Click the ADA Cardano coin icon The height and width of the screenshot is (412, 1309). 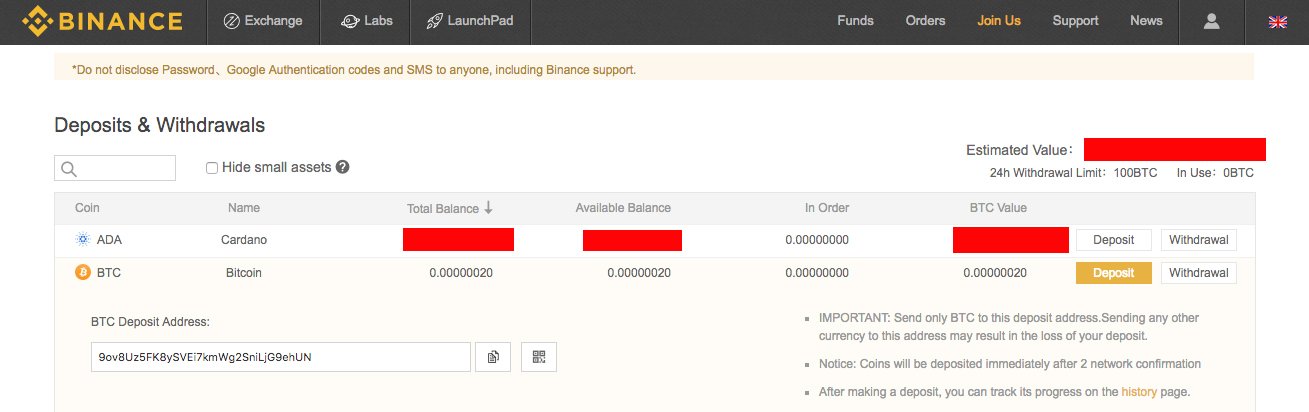[x=82, y=240]
